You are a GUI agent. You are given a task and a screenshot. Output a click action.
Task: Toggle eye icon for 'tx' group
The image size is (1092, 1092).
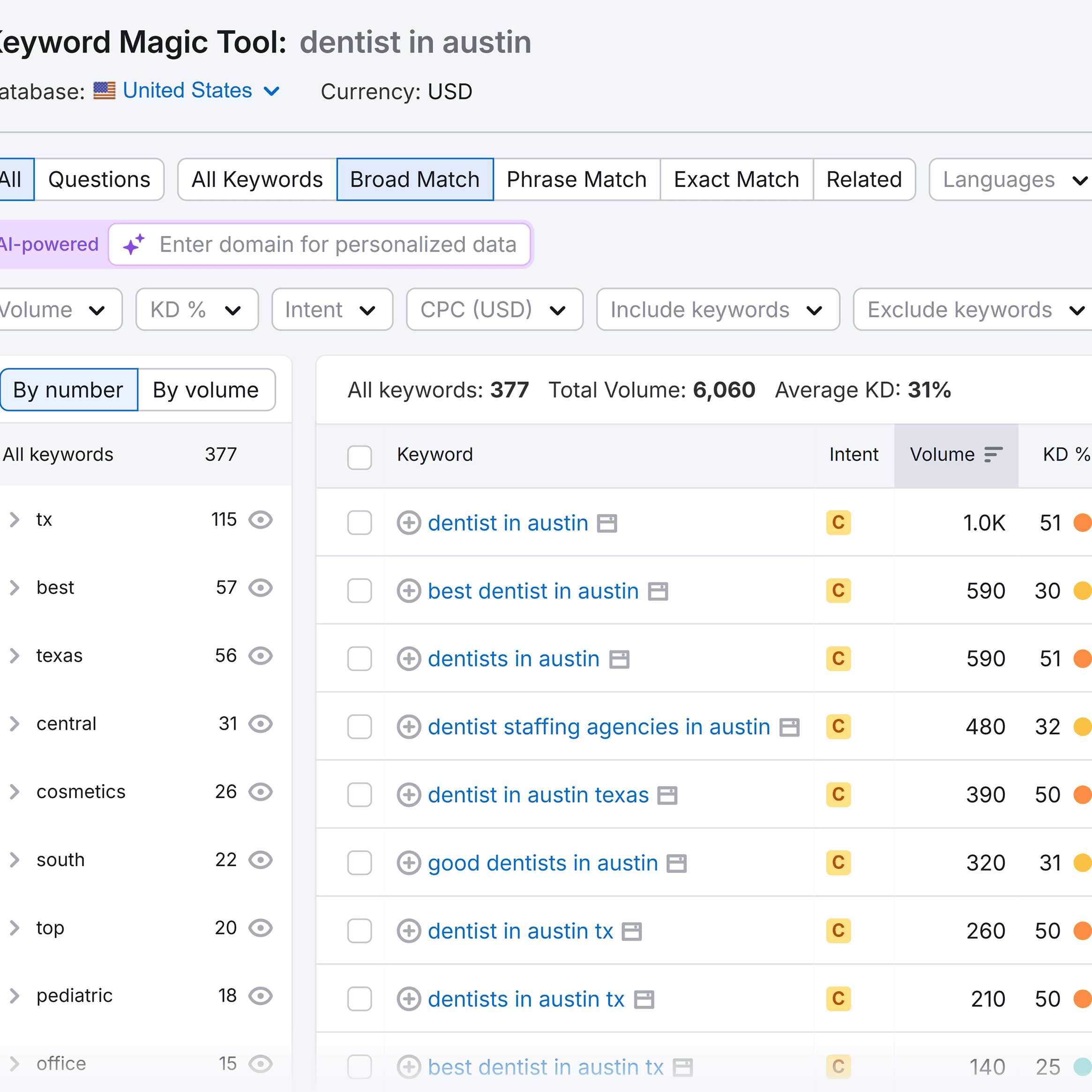(261, 519)
